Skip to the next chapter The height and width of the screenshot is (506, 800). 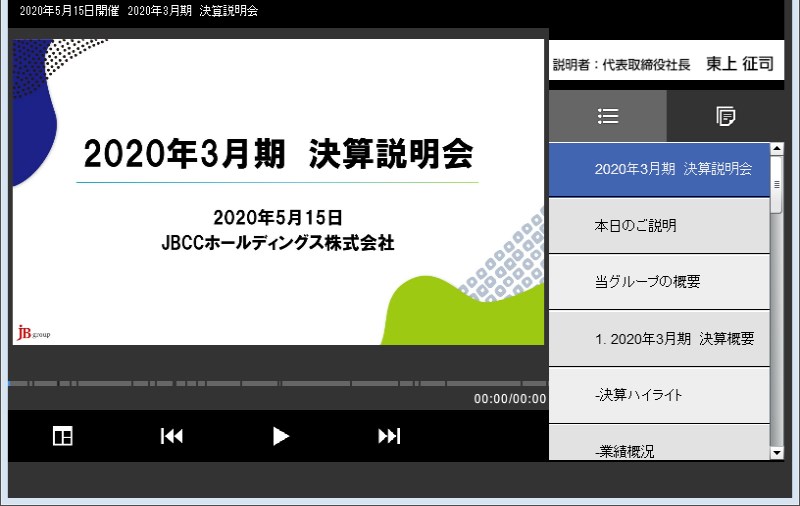tap(389, 436)
